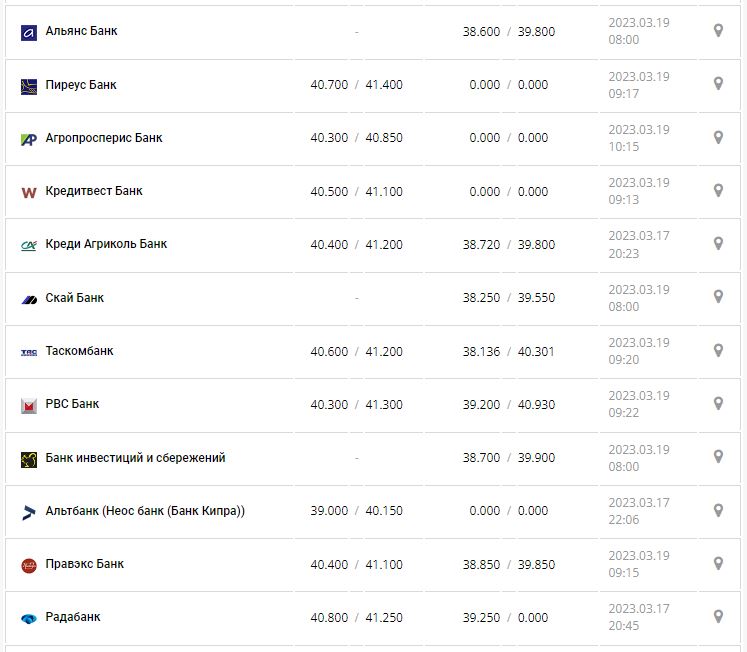Open map pin for Скай Банк
747x652 pixels.
718,297
